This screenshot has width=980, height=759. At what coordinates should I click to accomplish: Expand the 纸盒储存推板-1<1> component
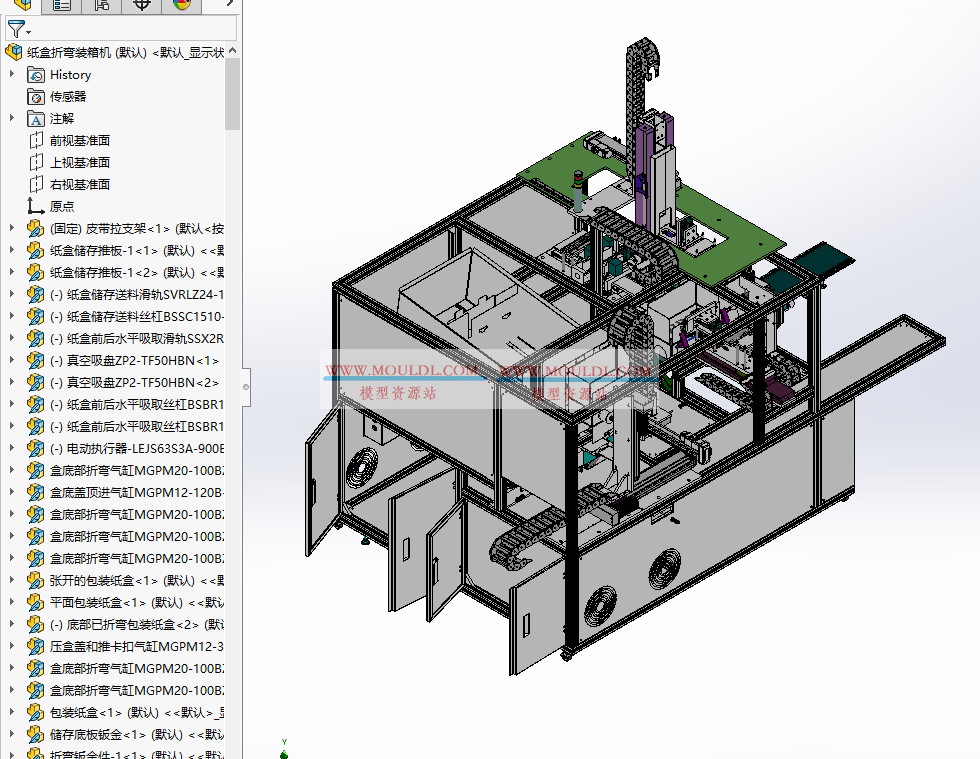pyautogui.click(x=12, y=249)
